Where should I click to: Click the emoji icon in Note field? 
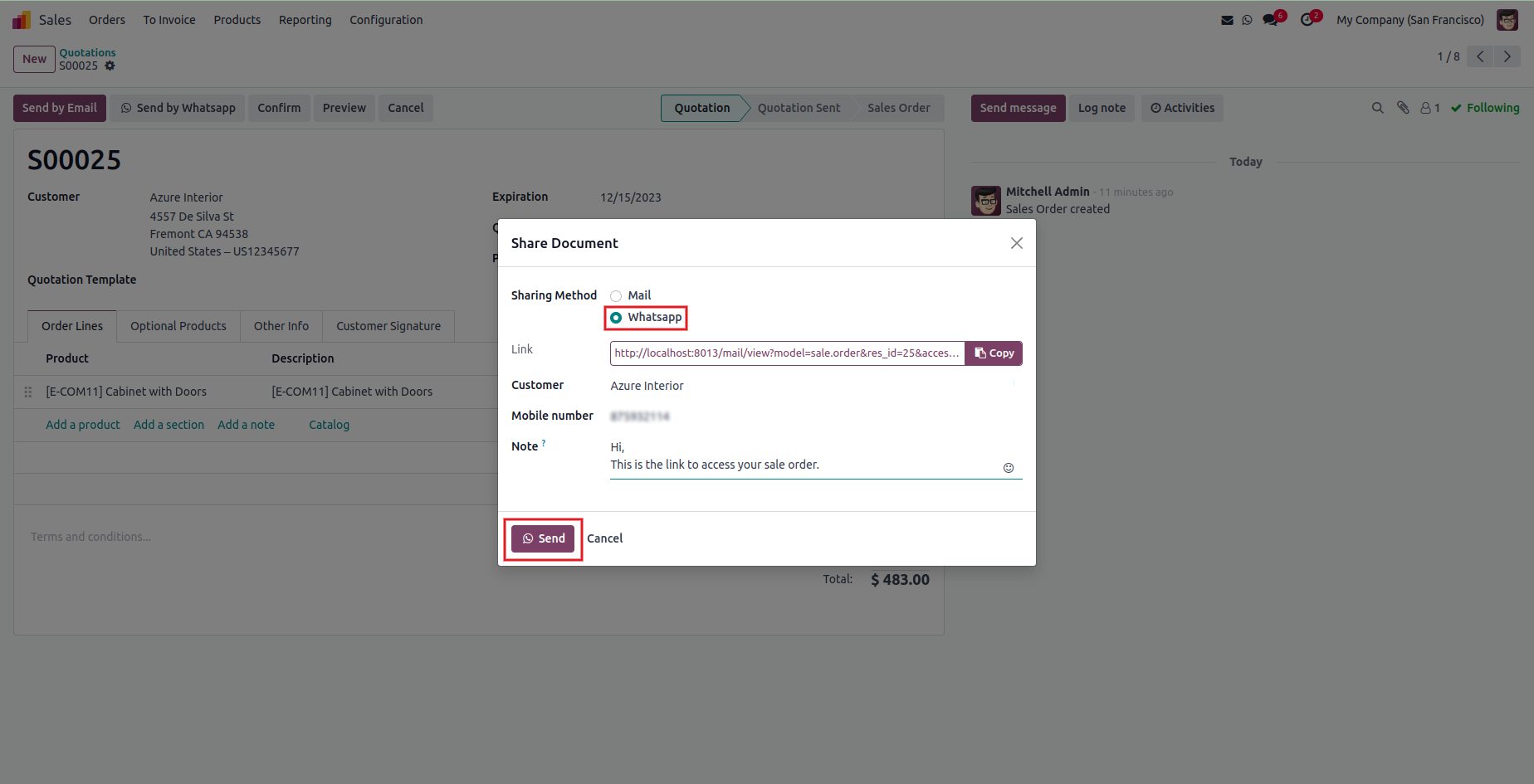pyautogui.click(x=1009, y=468)
